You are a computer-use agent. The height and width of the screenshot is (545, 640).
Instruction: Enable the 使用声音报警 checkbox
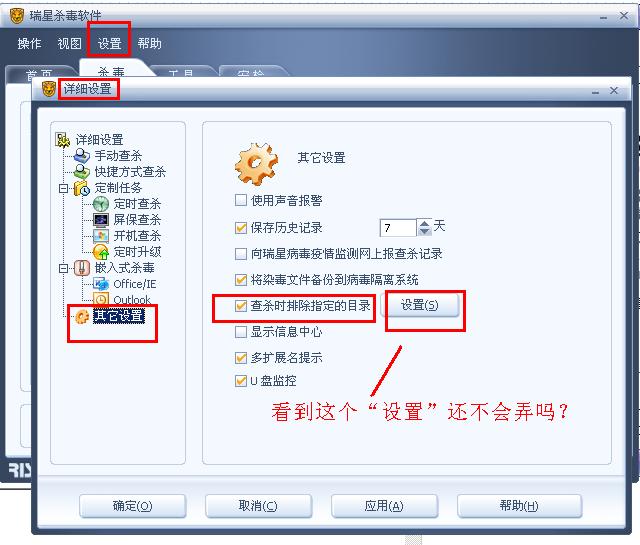(241, 200)
